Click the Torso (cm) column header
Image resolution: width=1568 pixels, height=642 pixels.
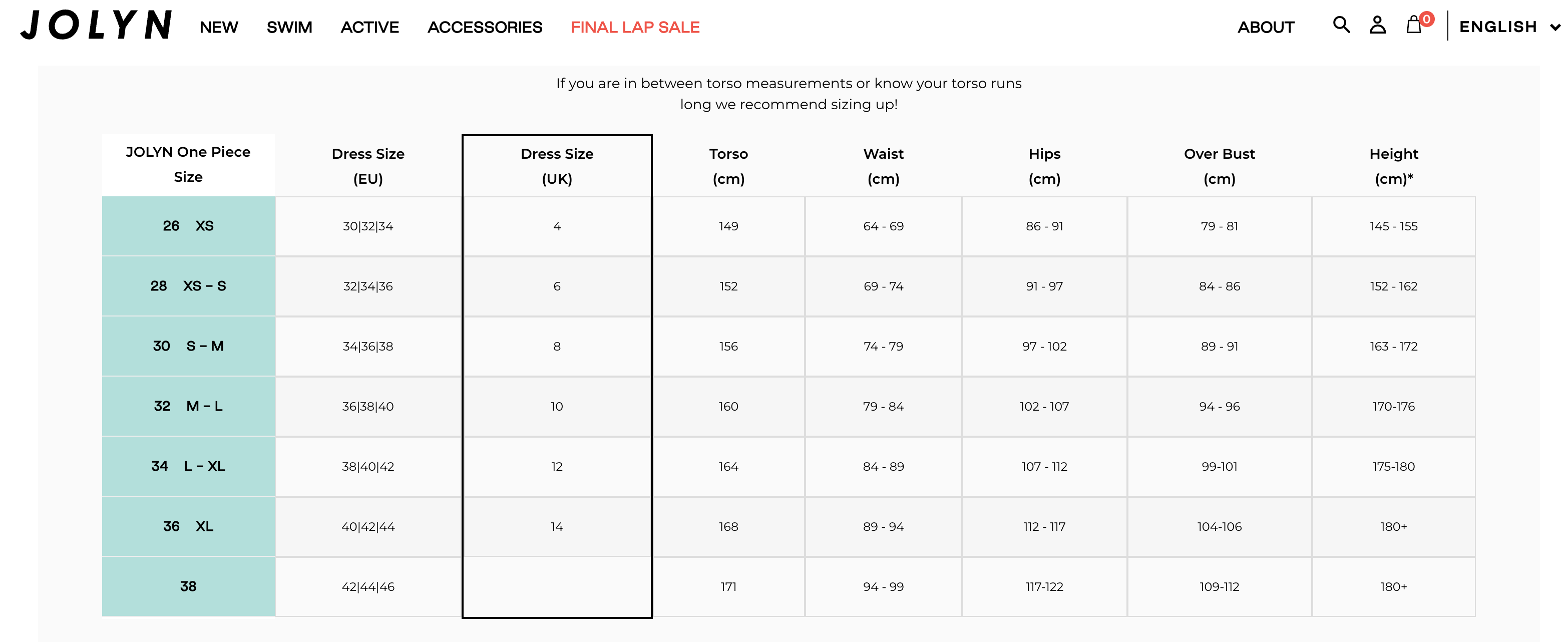point(728,166)
